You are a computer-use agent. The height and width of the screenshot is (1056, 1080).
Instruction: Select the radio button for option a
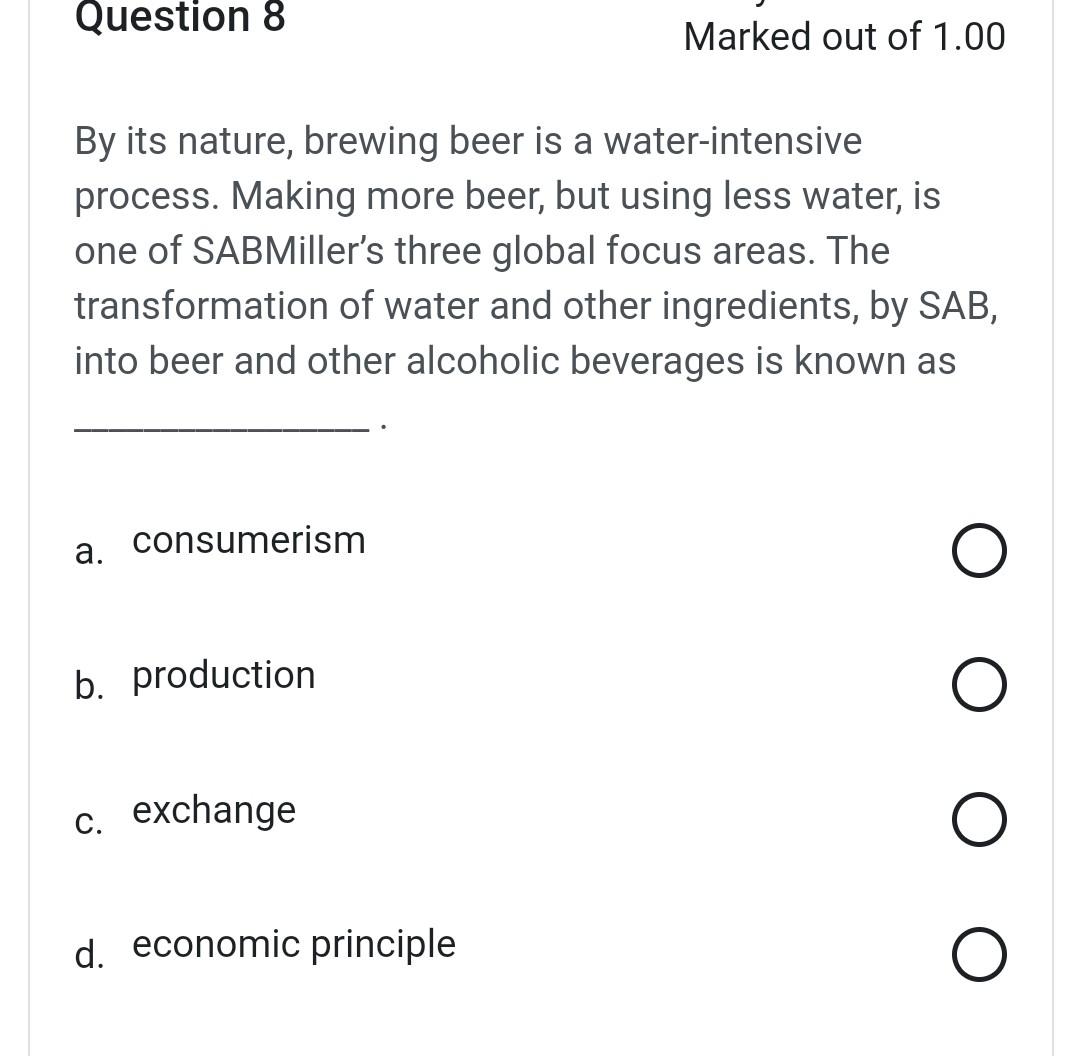tap(979, 550)
